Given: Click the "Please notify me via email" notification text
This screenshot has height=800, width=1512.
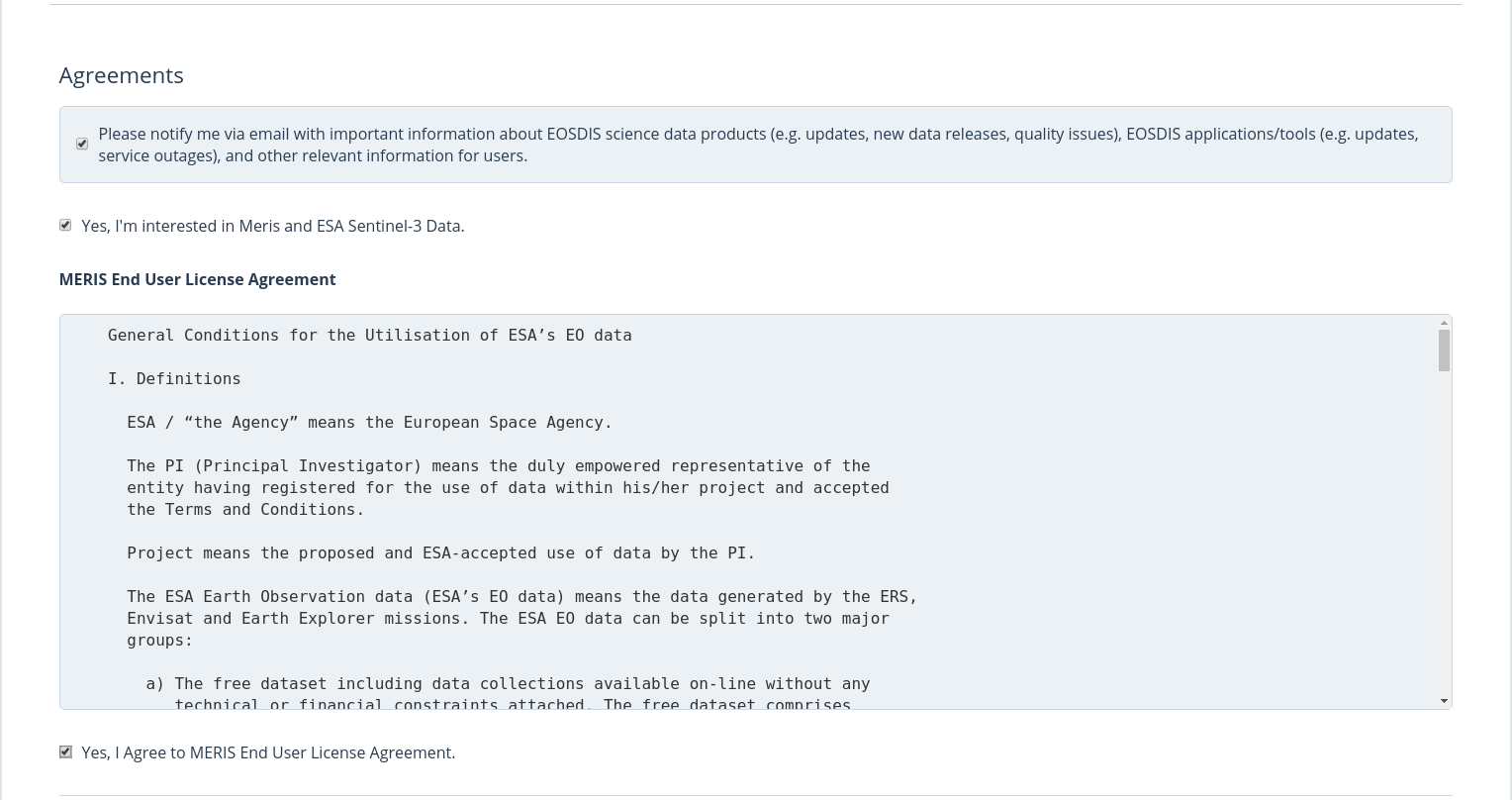Looking at the screenshot, I should 758,145.
